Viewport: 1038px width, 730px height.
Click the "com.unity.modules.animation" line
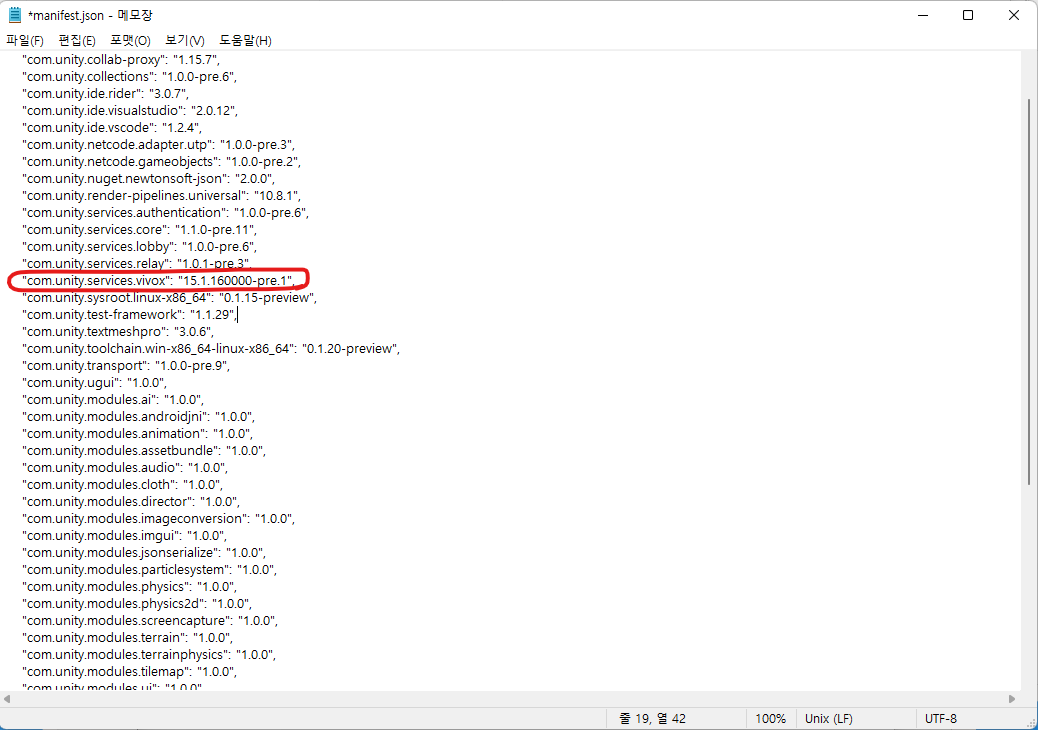point(138,433)
